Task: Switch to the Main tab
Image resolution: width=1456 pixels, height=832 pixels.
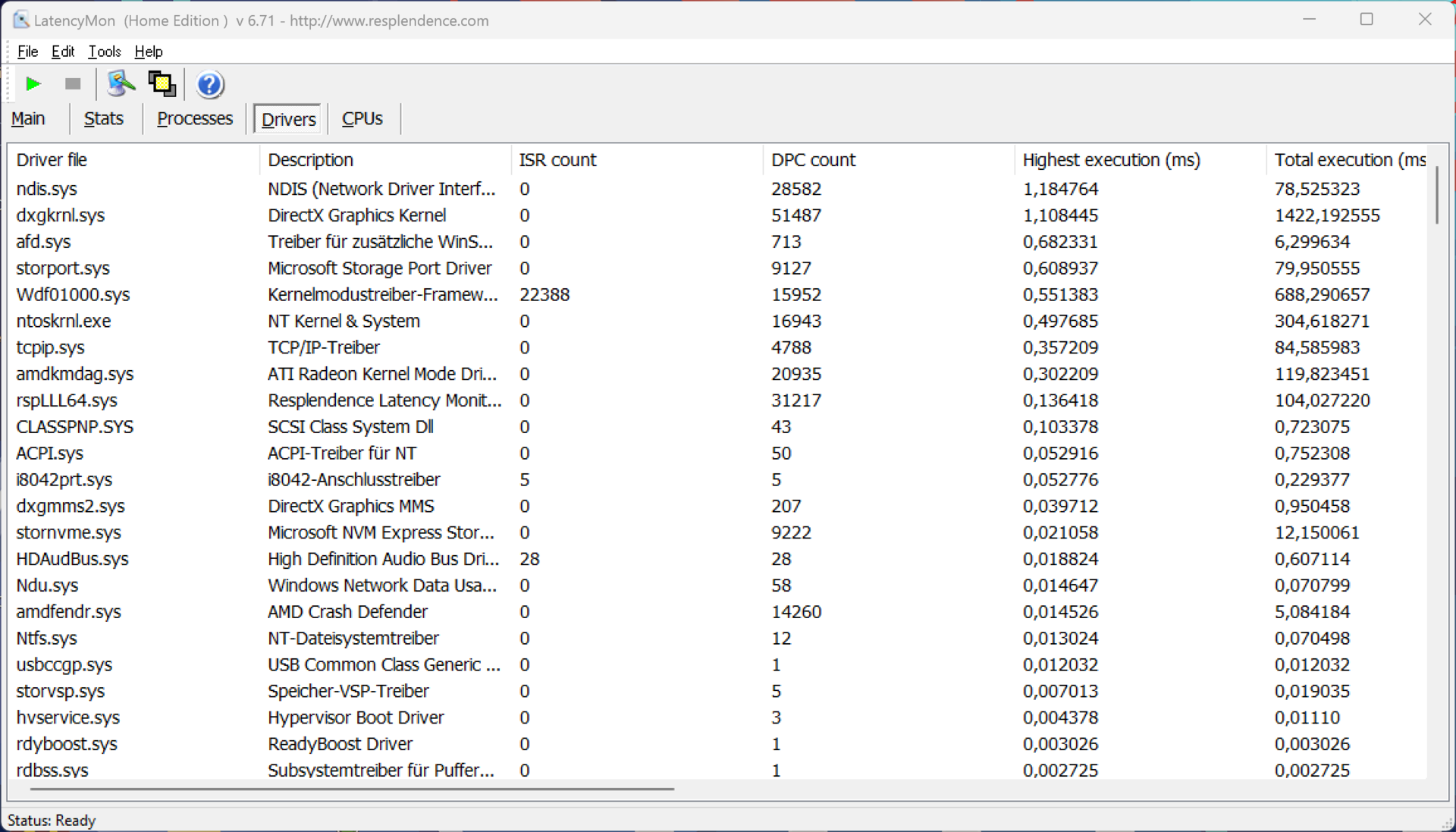Action: tap(28, 119)
